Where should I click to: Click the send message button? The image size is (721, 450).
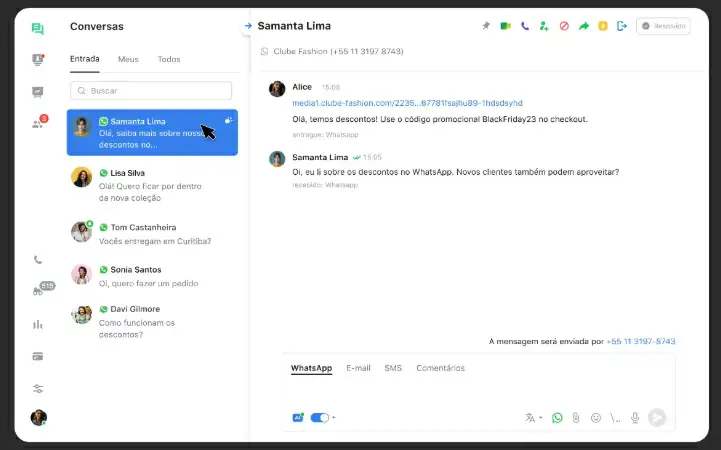coord(657,418)
